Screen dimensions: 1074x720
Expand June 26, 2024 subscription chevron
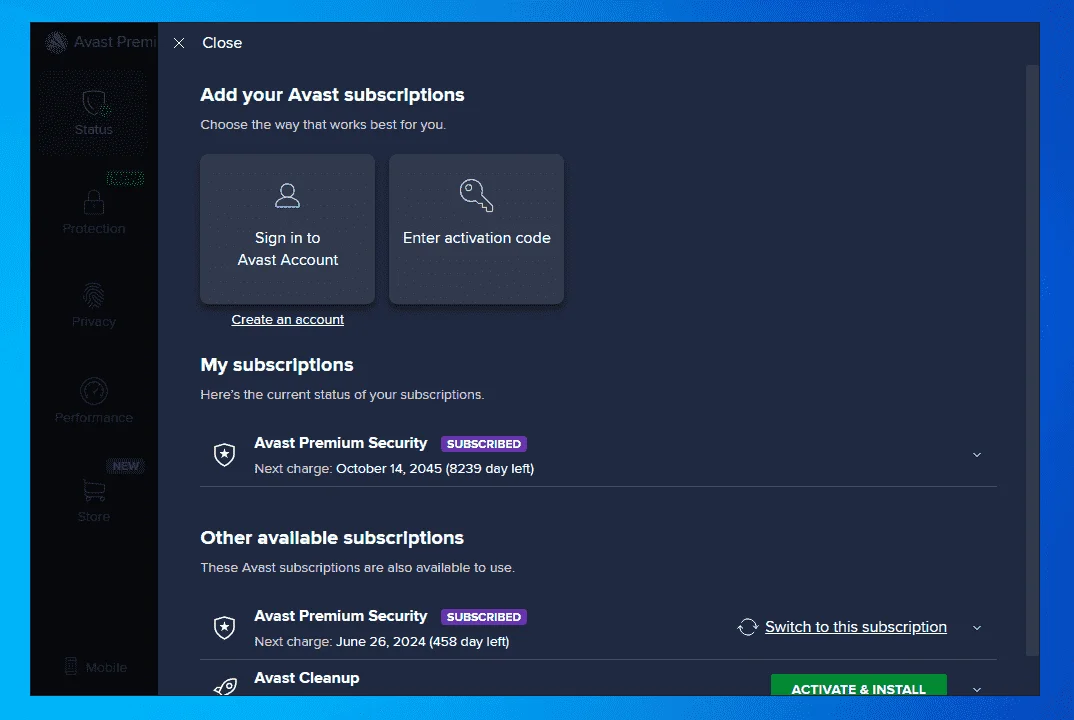click(977, 628)
